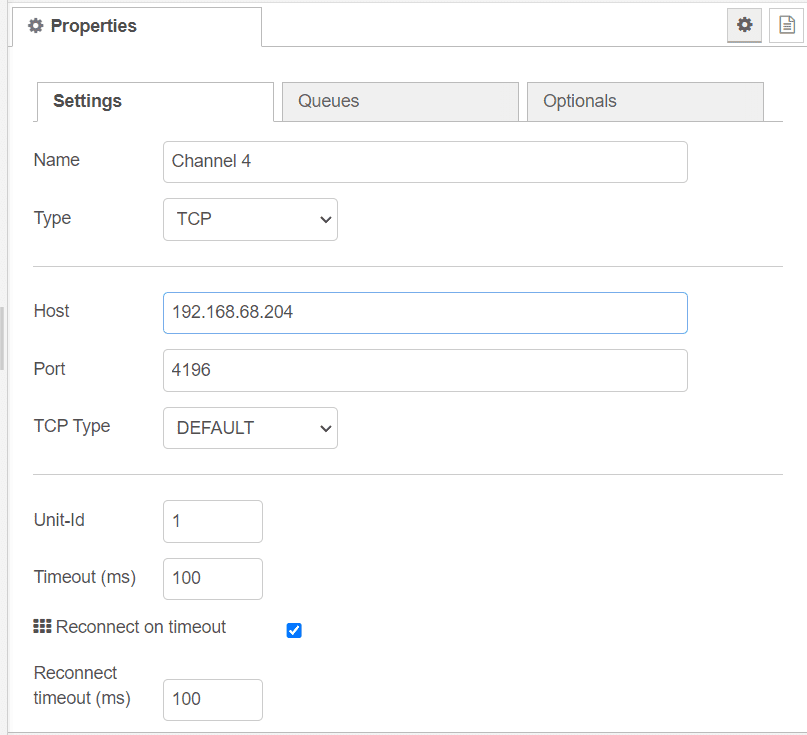The width and height of the screenshot is (807, 735).
Task: Click the Name field containing Channel 4
Action: tap(424, 162)
